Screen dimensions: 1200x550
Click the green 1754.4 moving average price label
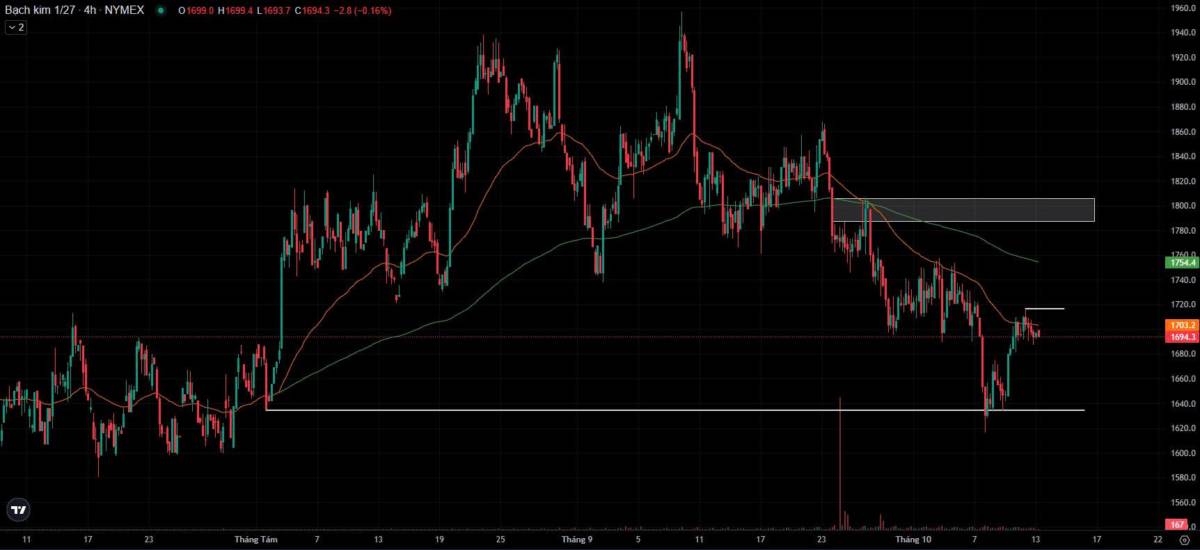coord(1182,262)
